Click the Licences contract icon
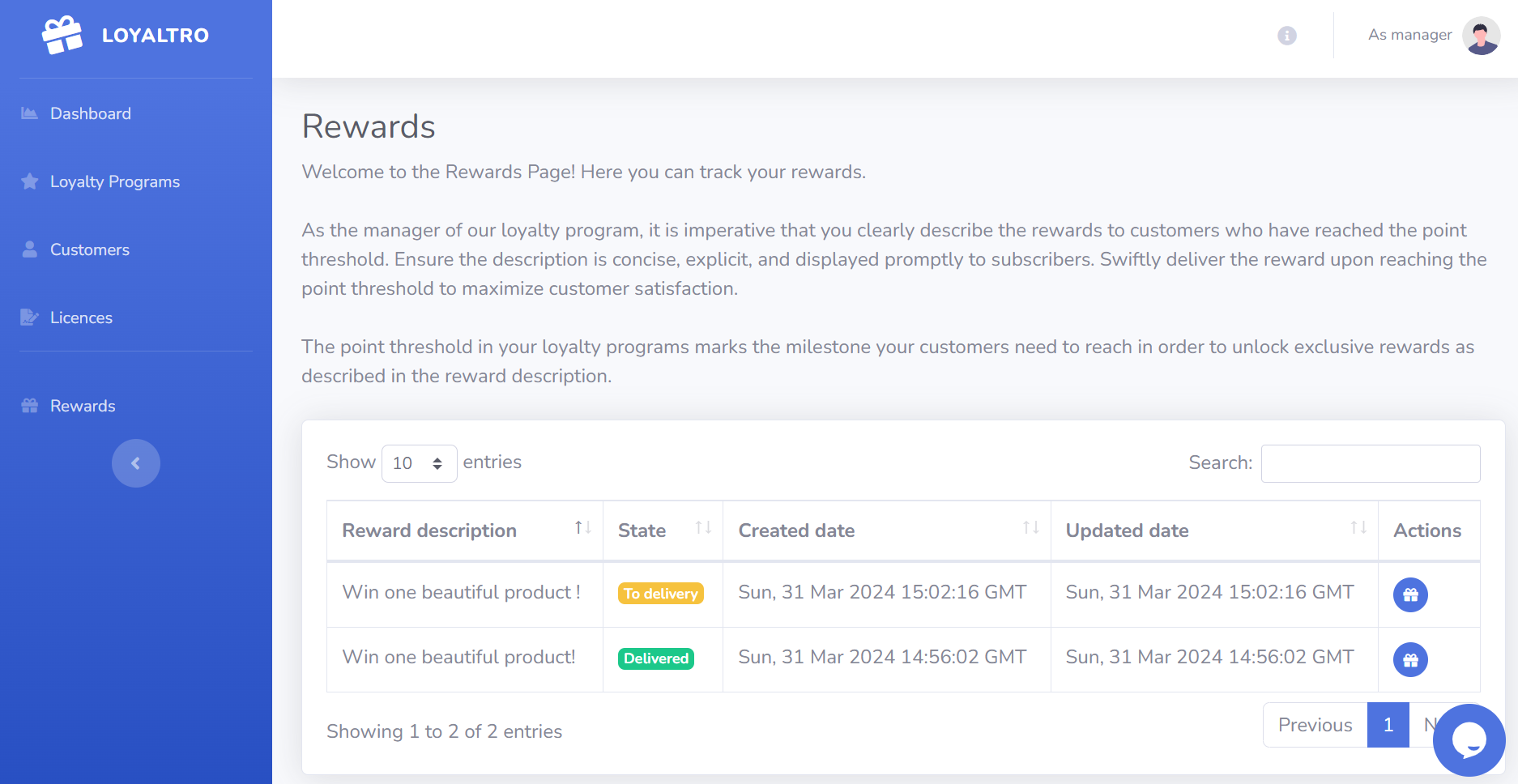Image resolution: width=1518 pixels, height=784 pixels. (29, 317)
